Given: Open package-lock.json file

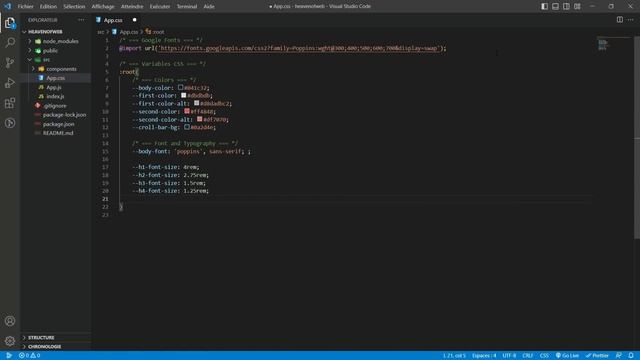Looking at the screenshot, I should tap(56, 115).
